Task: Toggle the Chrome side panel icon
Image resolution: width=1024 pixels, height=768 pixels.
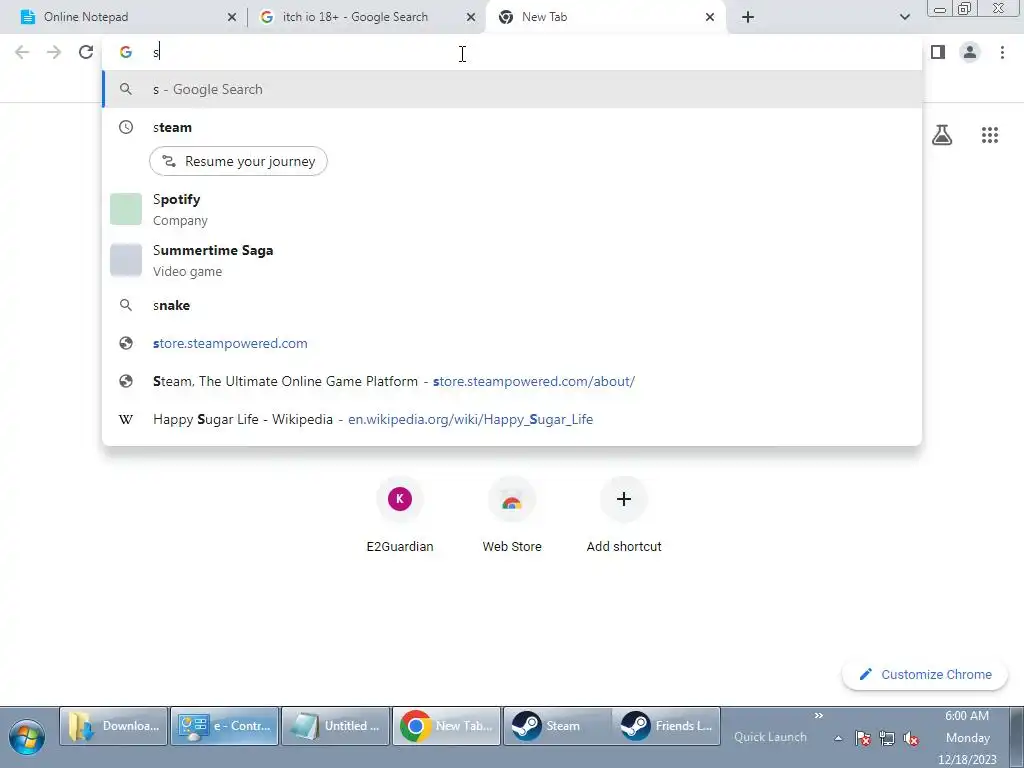Action: click(x=938, y=52)
